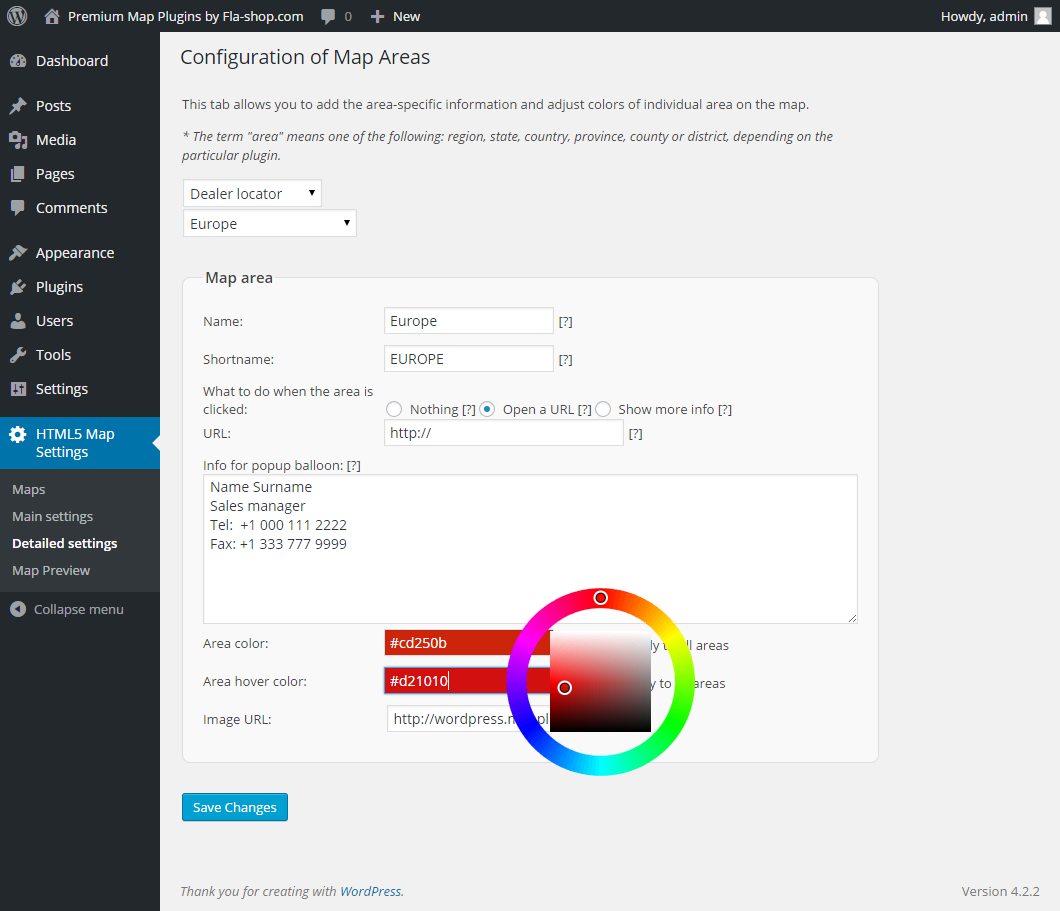Click the Save Changes button
1060x911 pixels.
pyautogui.click(x=235, y=807)
